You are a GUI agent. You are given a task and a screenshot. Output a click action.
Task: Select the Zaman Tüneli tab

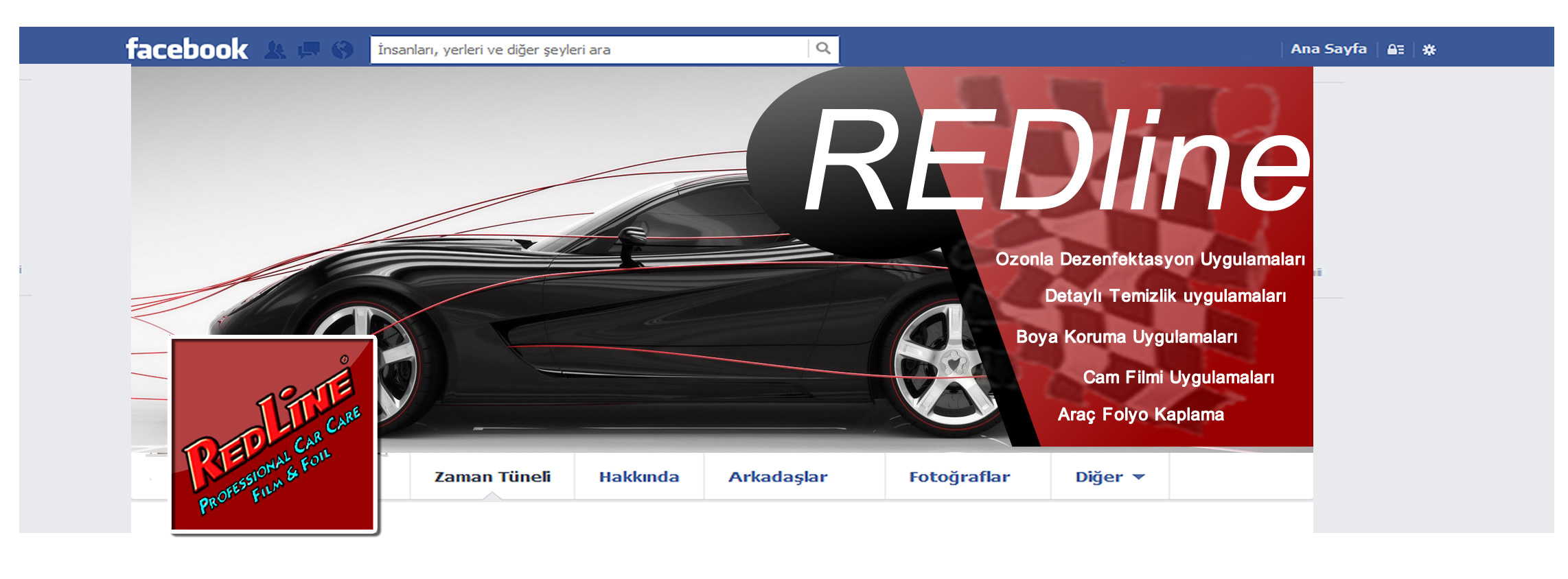492,477
